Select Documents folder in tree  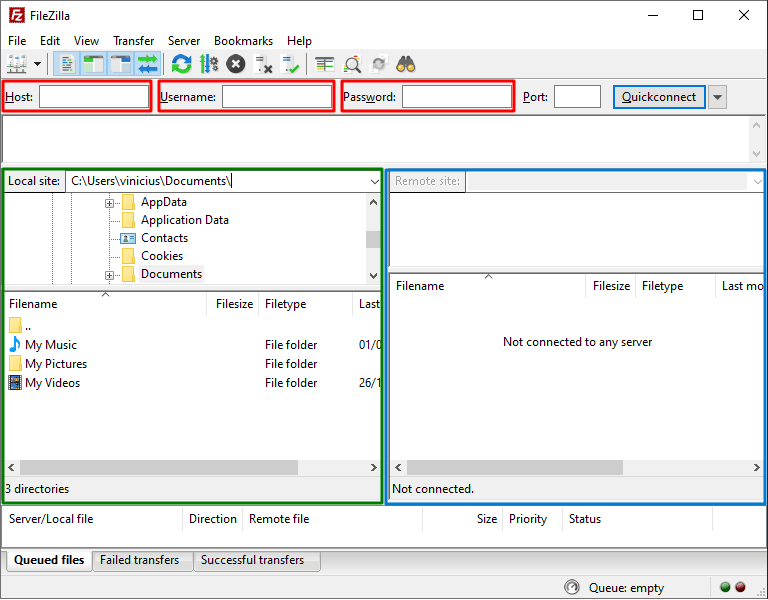(171, 274)
